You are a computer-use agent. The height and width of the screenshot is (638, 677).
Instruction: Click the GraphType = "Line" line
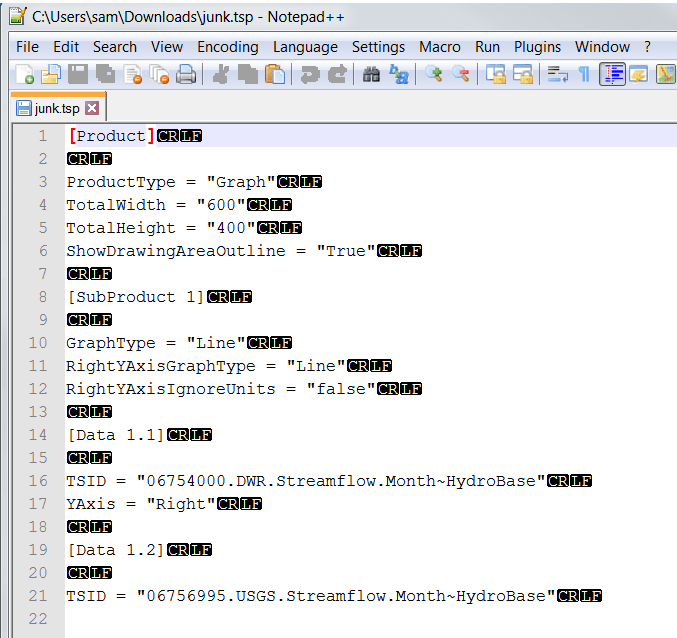pos(156,343)
